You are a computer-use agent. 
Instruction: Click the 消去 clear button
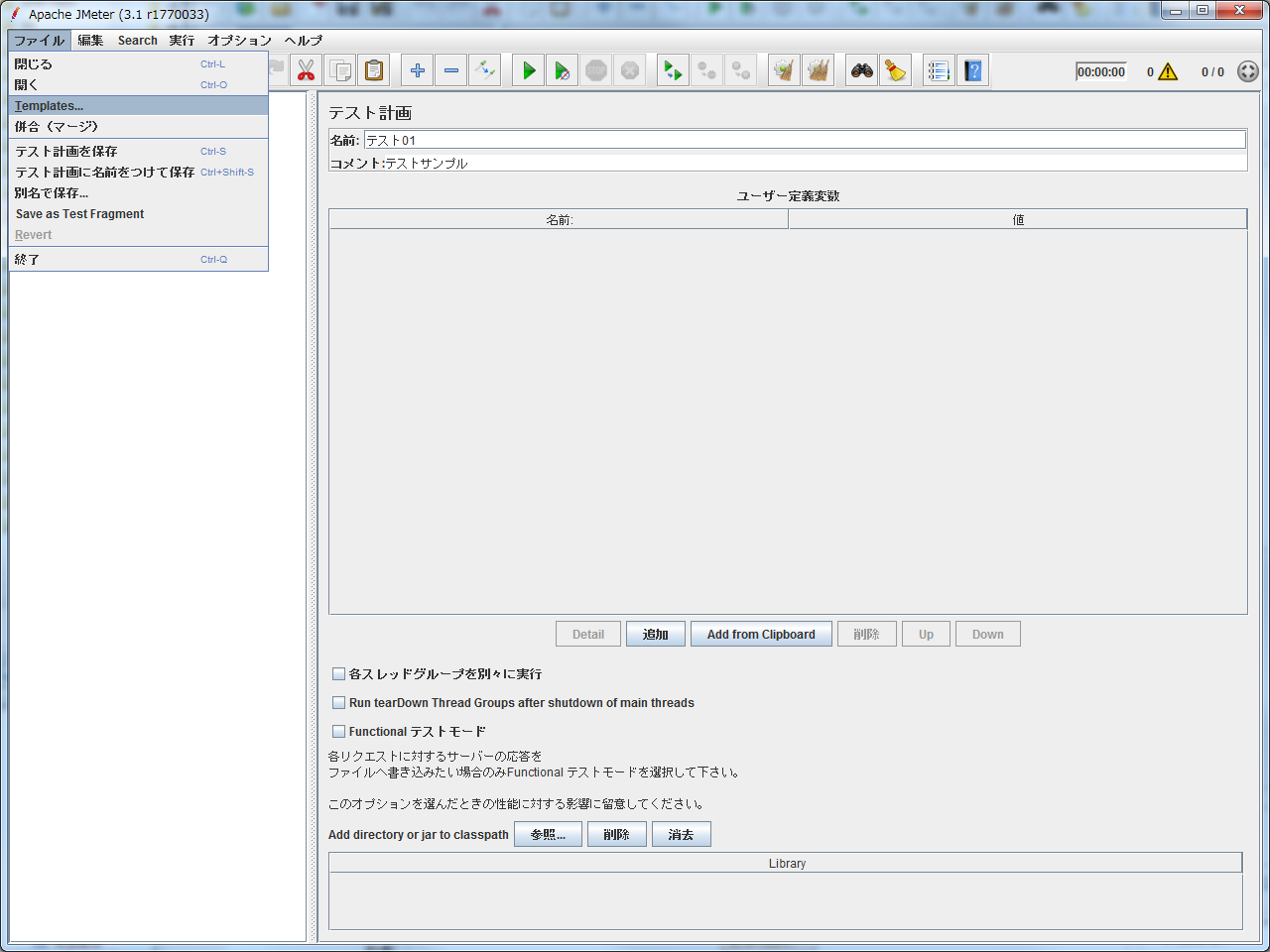682,835
